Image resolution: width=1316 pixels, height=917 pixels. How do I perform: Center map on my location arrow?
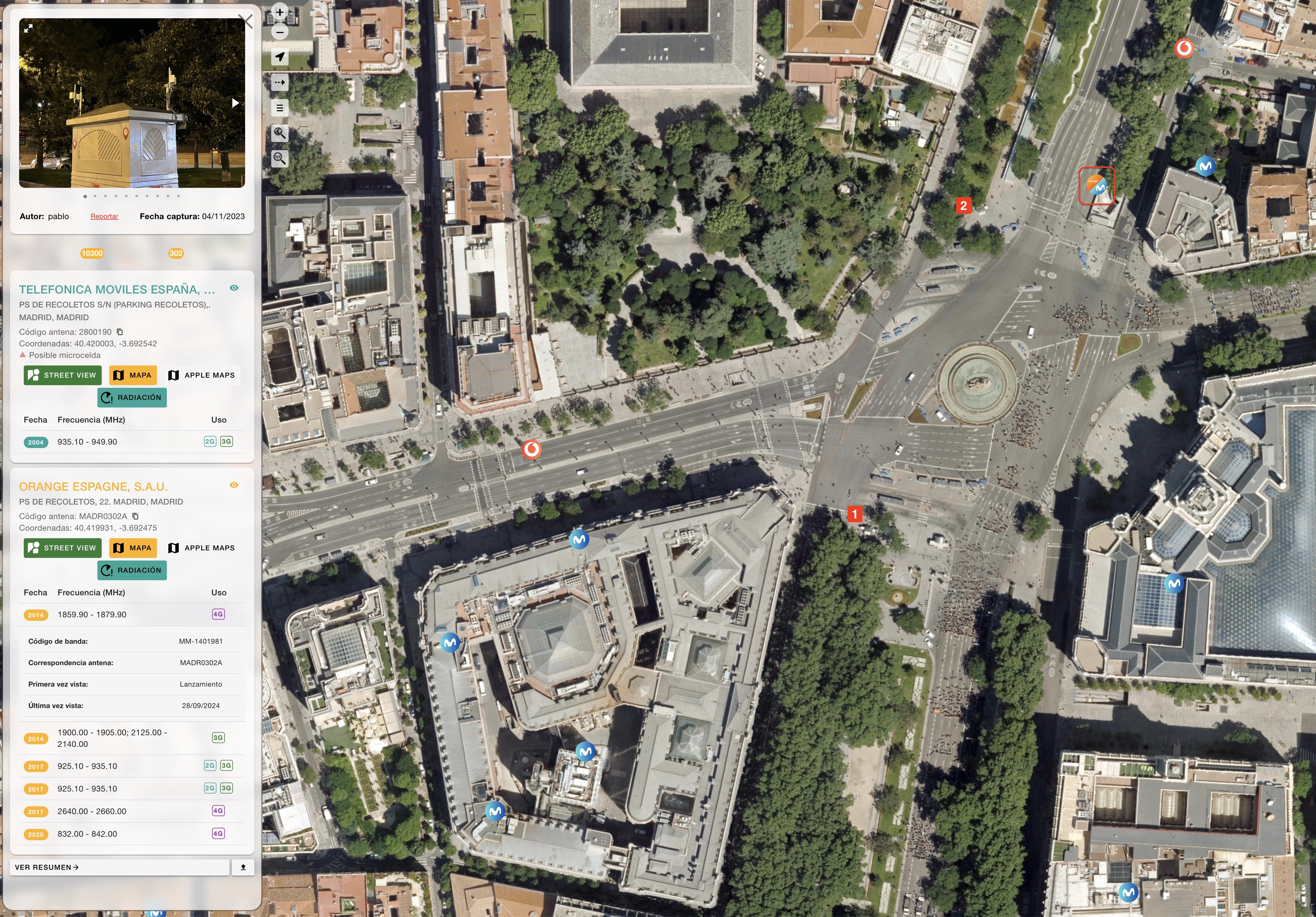(280, 57)
